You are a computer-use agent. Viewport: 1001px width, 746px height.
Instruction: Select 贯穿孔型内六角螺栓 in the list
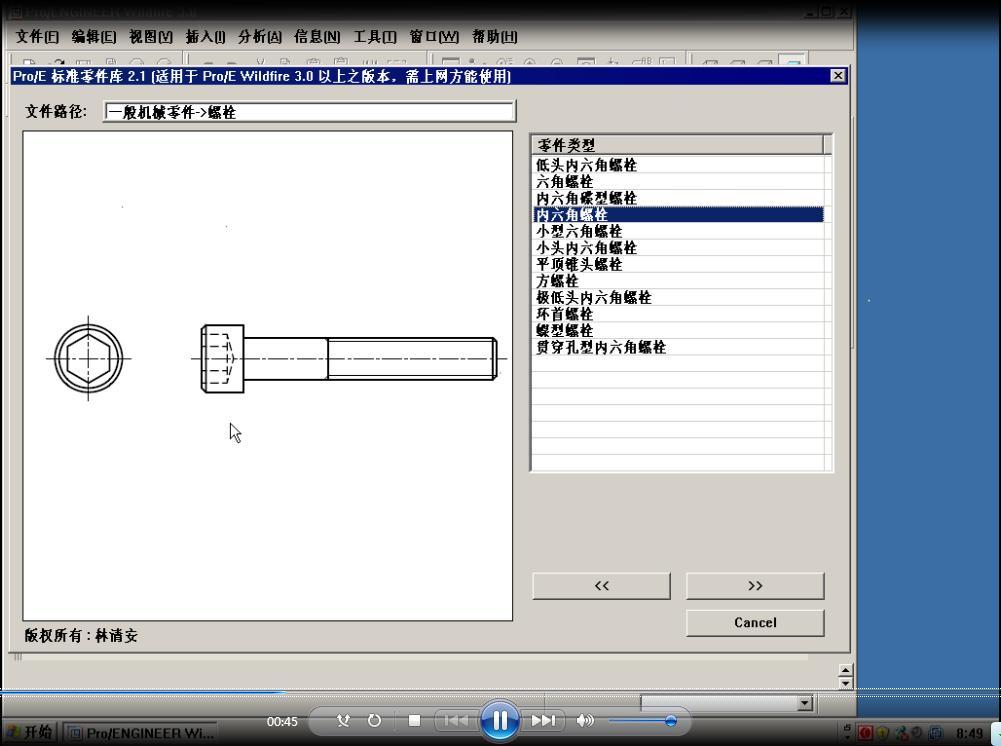pyautogui.click(x=678, y=347)
